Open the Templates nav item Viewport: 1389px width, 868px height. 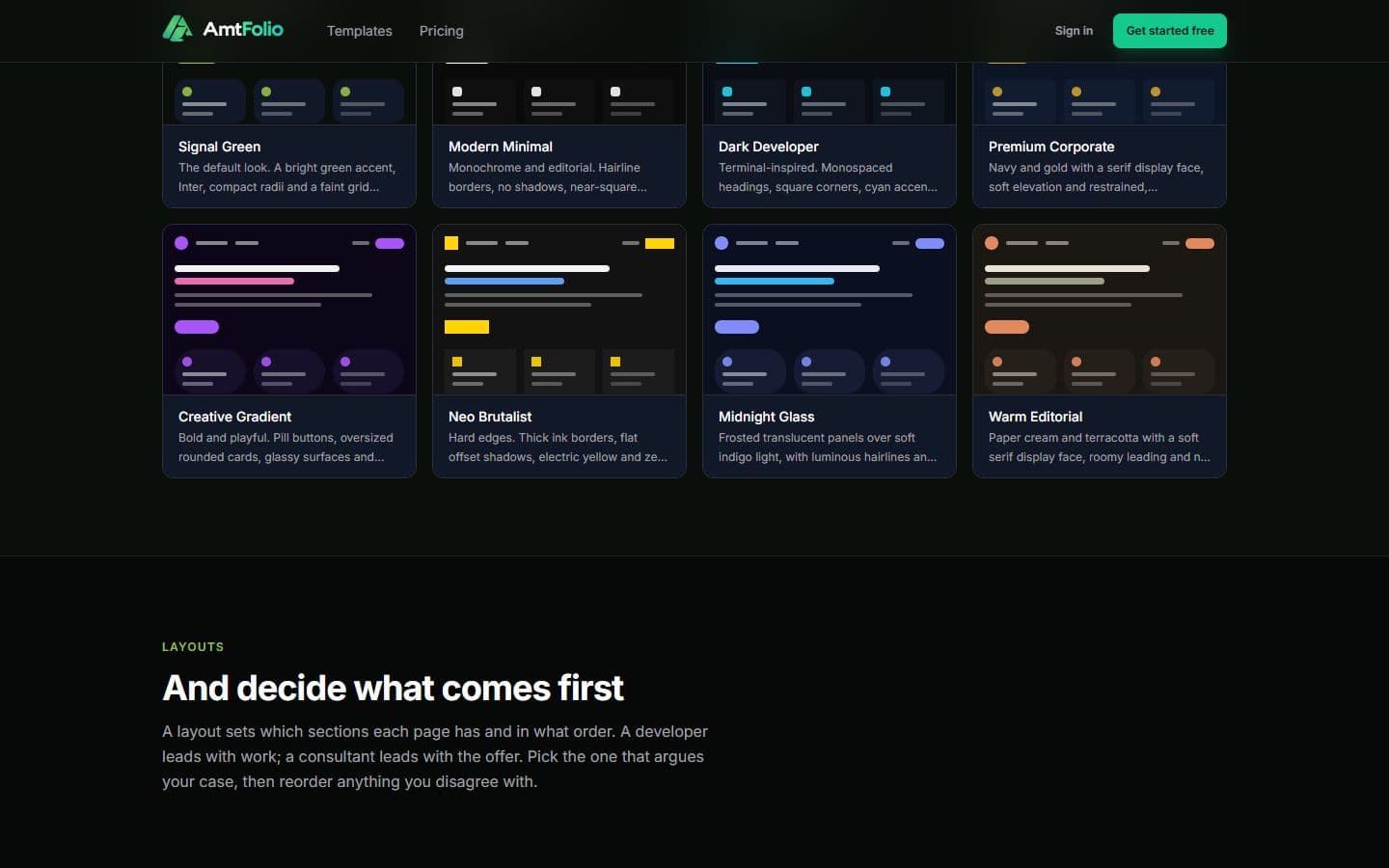coord(359,31)
